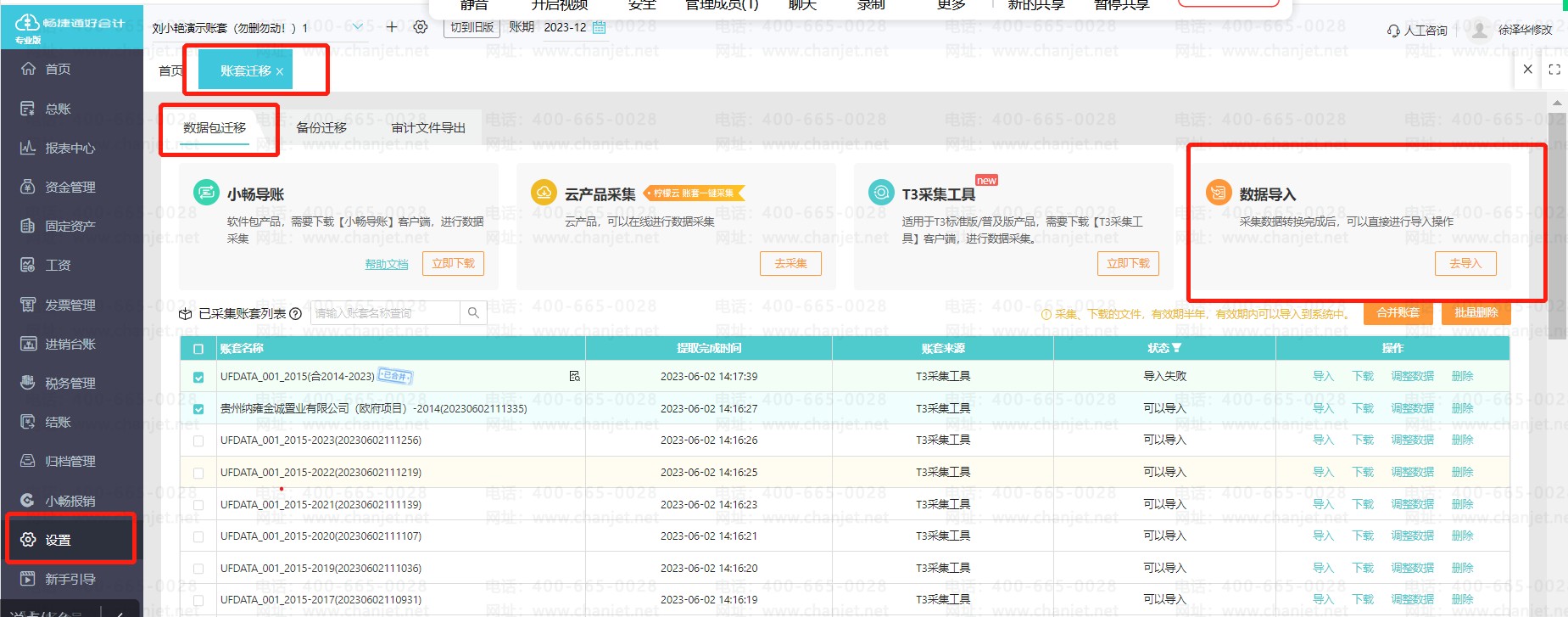Open the 账期 calendar icon
Viewport: 1568px width, 617px height.
600,27
